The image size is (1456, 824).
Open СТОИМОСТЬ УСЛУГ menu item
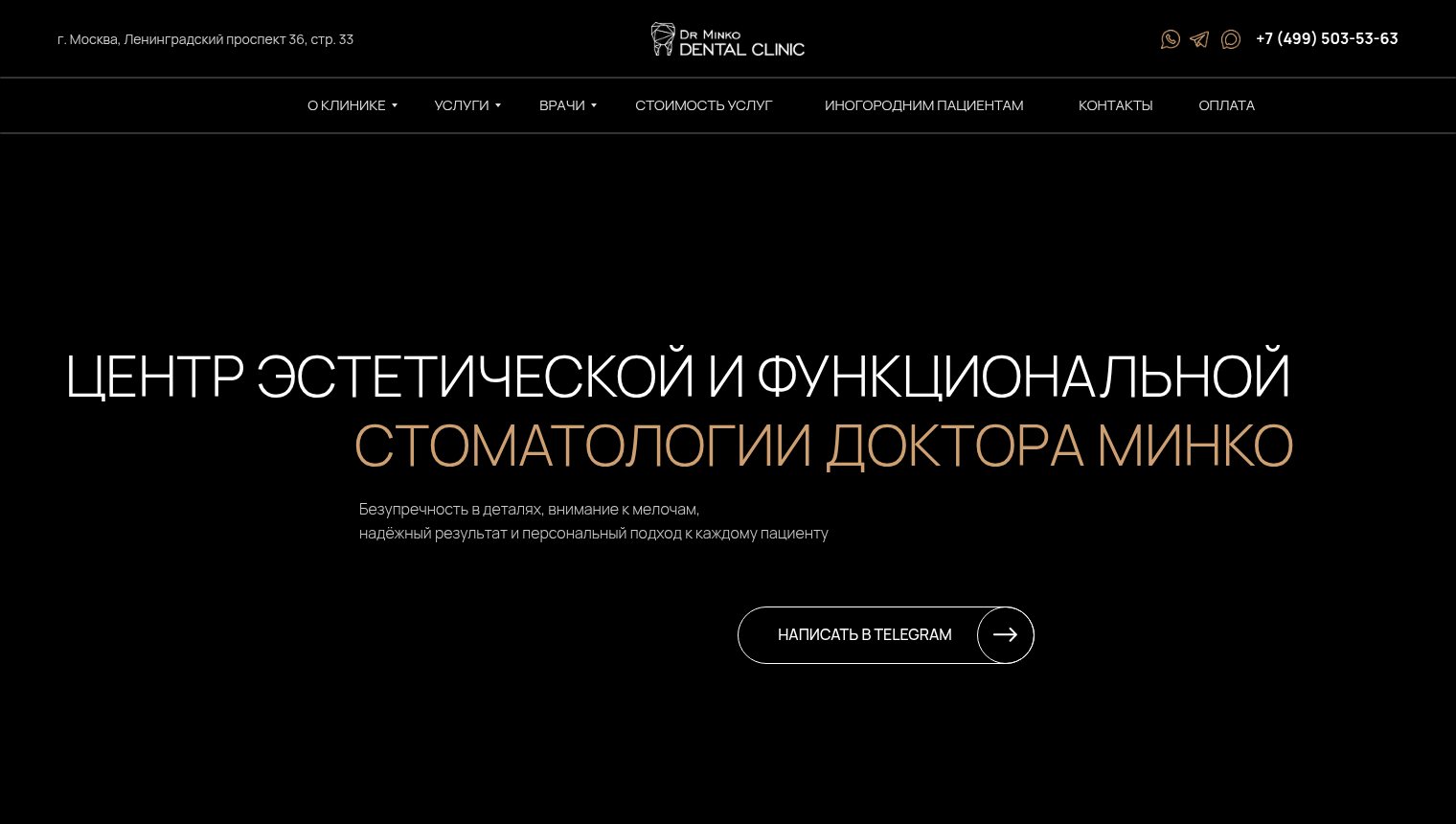click(703, 105)
